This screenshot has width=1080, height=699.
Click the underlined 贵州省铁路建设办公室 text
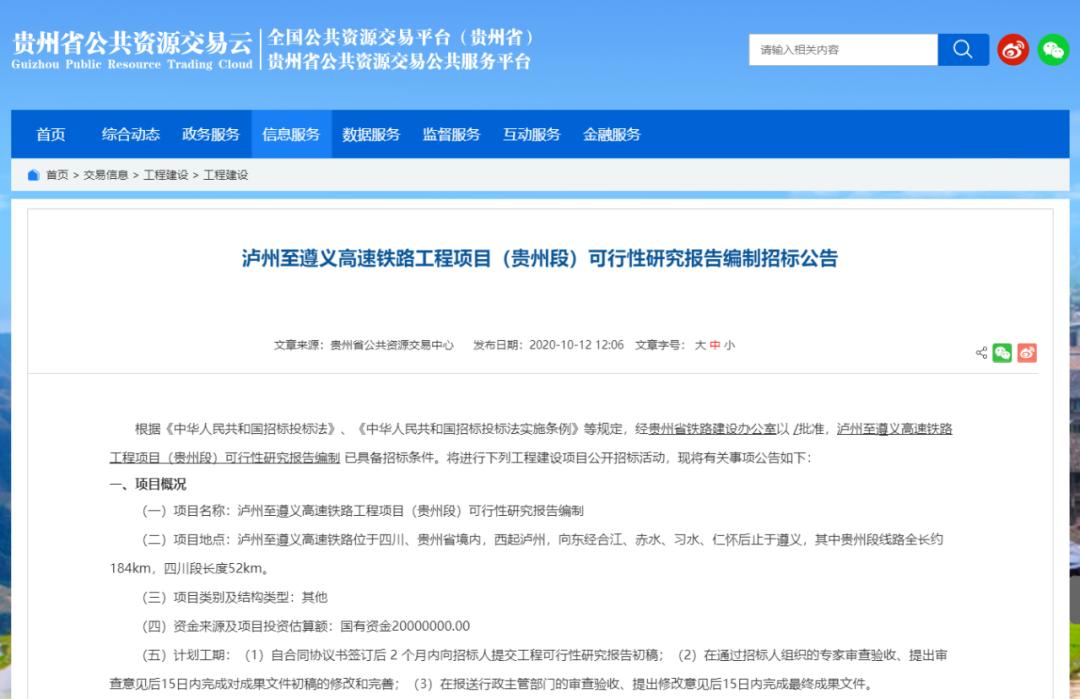[x=712, y=429]
